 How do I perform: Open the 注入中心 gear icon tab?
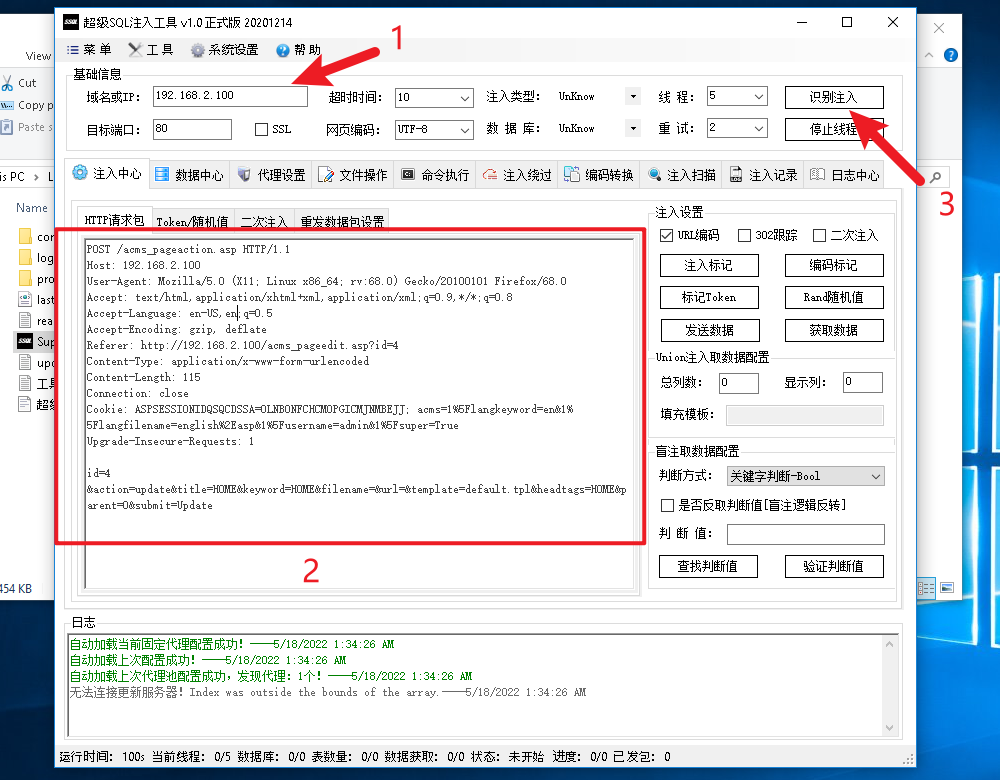coord(80,173)
